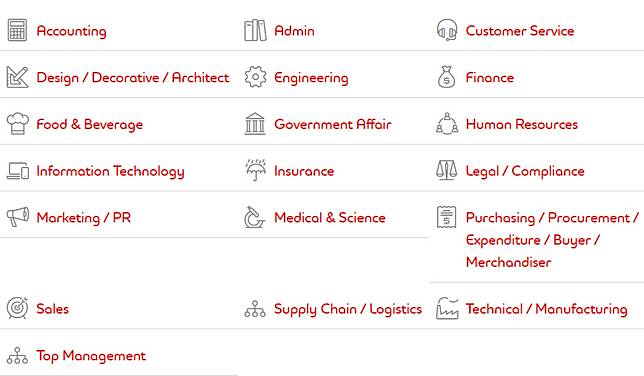The width and height of the screenshot is (644, 376).
Task: Click the megaphone Marketing / PR icon
Action: (x=18, y=217)
